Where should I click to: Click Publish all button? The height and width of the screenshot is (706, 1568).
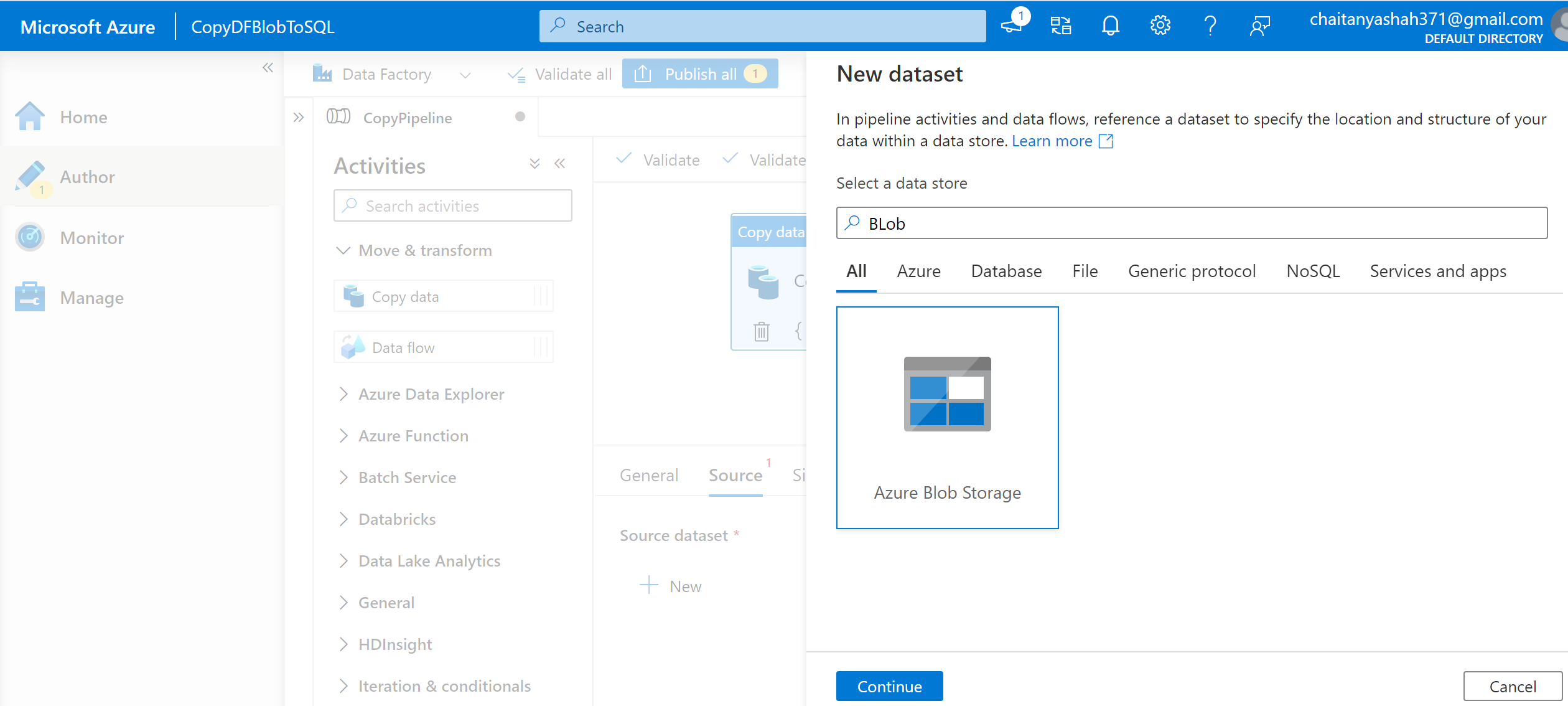click(700, 73)
